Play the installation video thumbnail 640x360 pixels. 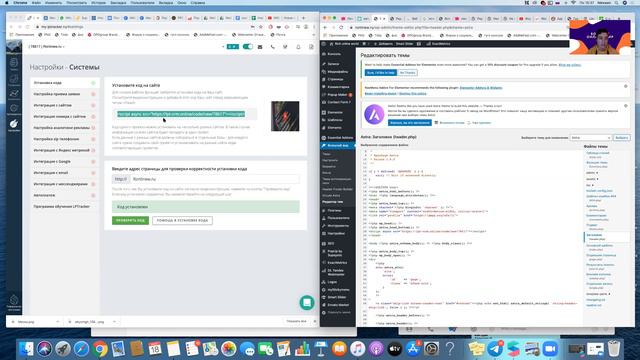pyautogui.click(x=285, y=116)
